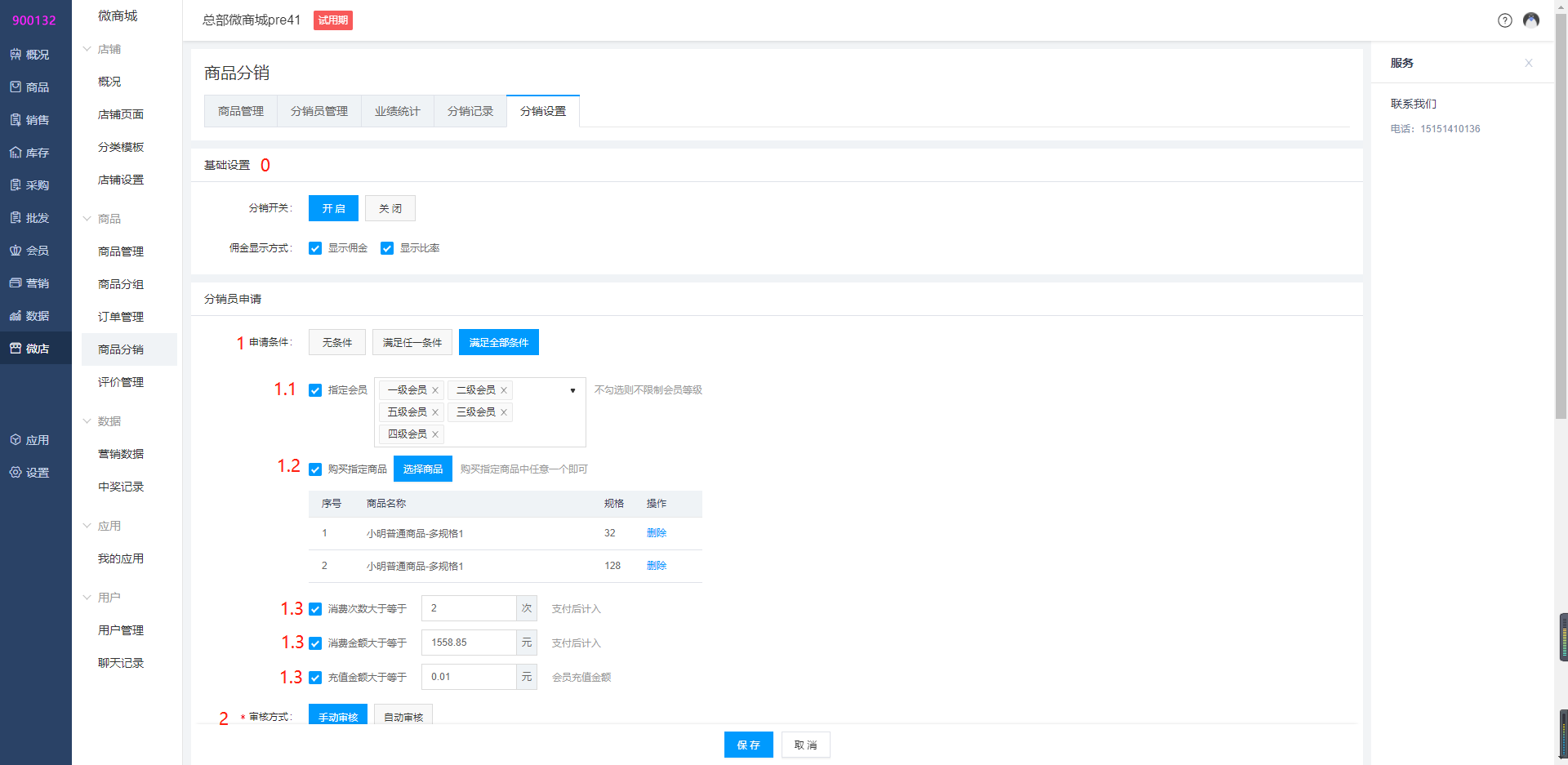Click the help question mark icon
This screenshot has width=1568, height=765.
click(1504, 20)
